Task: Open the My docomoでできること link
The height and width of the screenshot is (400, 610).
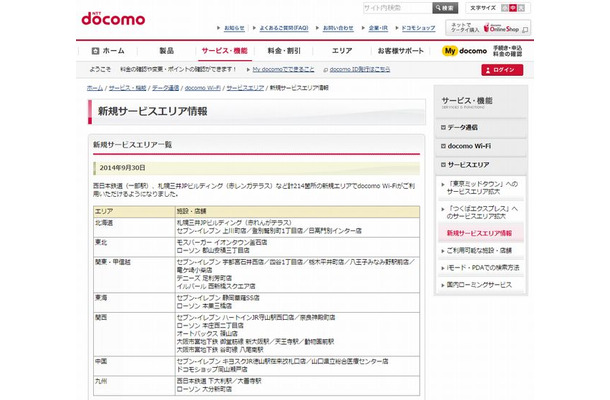Action: click(283, 69)
